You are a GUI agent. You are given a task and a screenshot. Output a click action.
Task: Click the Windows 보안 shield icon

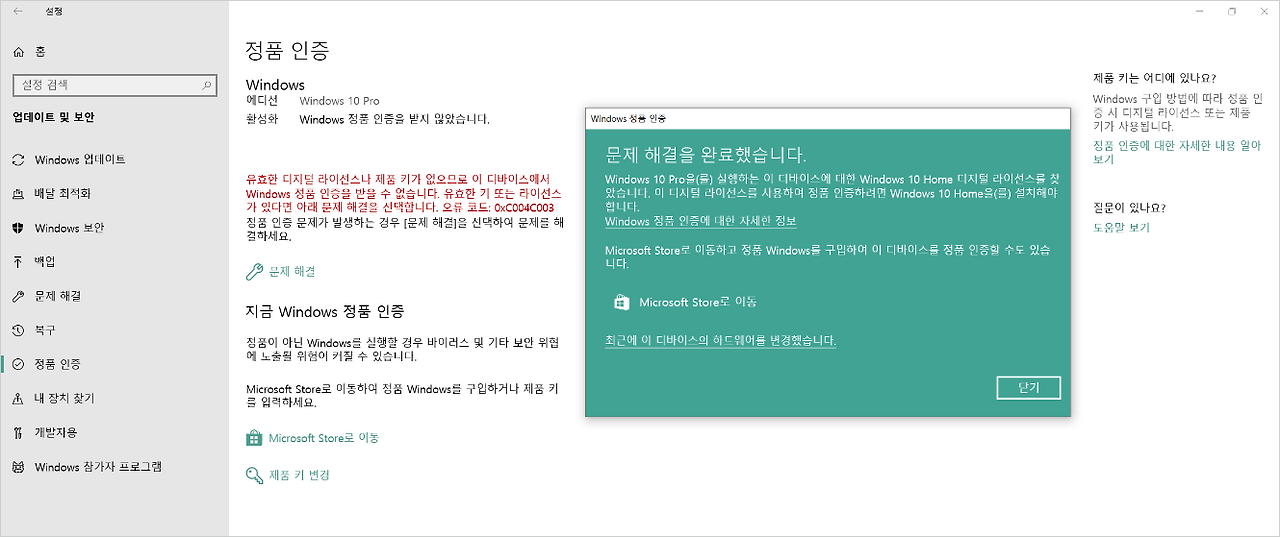(18, 228)
